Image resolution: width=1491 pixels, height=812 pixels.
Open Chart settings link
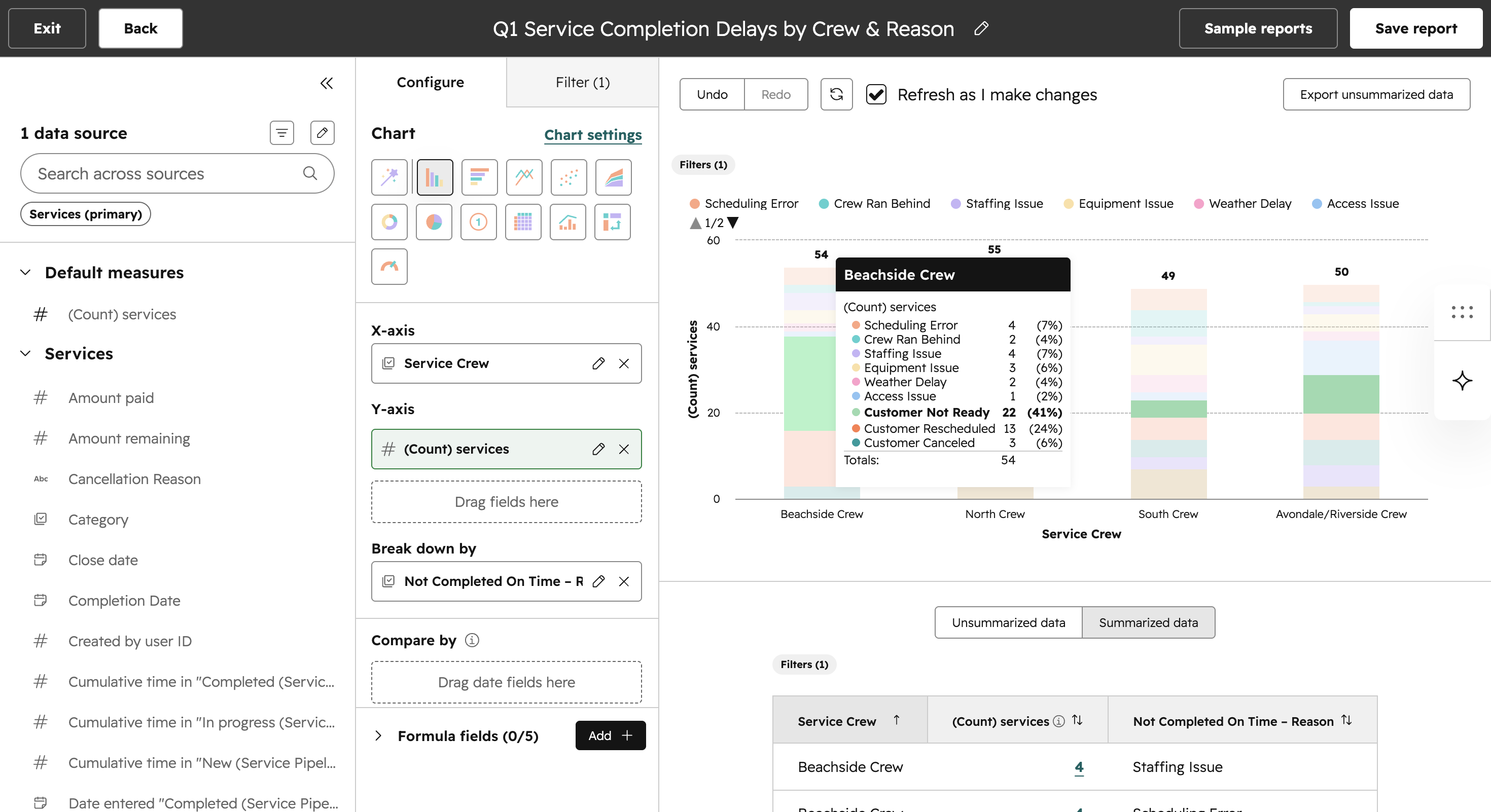593,135
